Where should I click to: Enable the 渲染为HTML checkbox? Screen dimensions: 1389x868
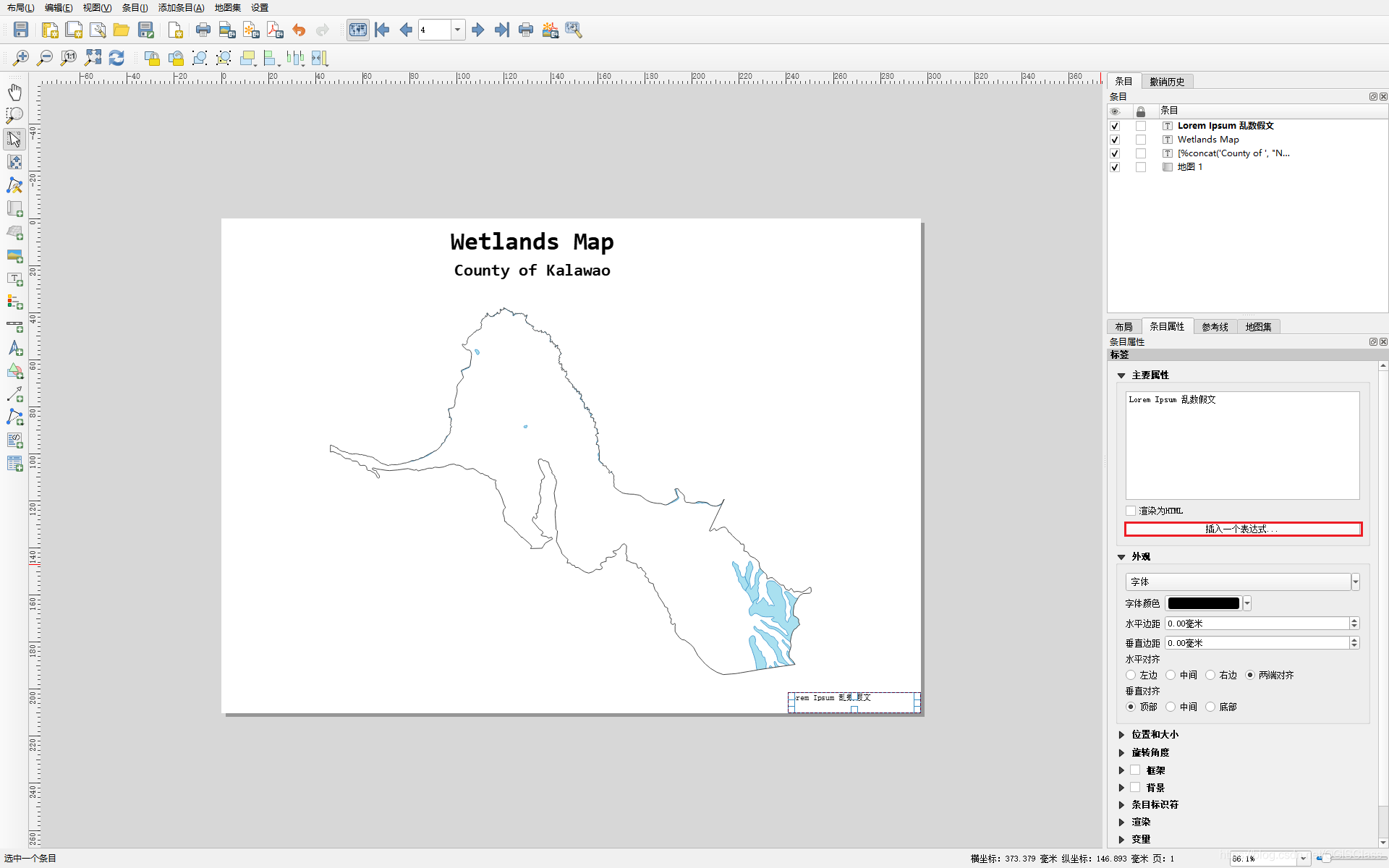pyautogui.click(x=1131, y=511)
